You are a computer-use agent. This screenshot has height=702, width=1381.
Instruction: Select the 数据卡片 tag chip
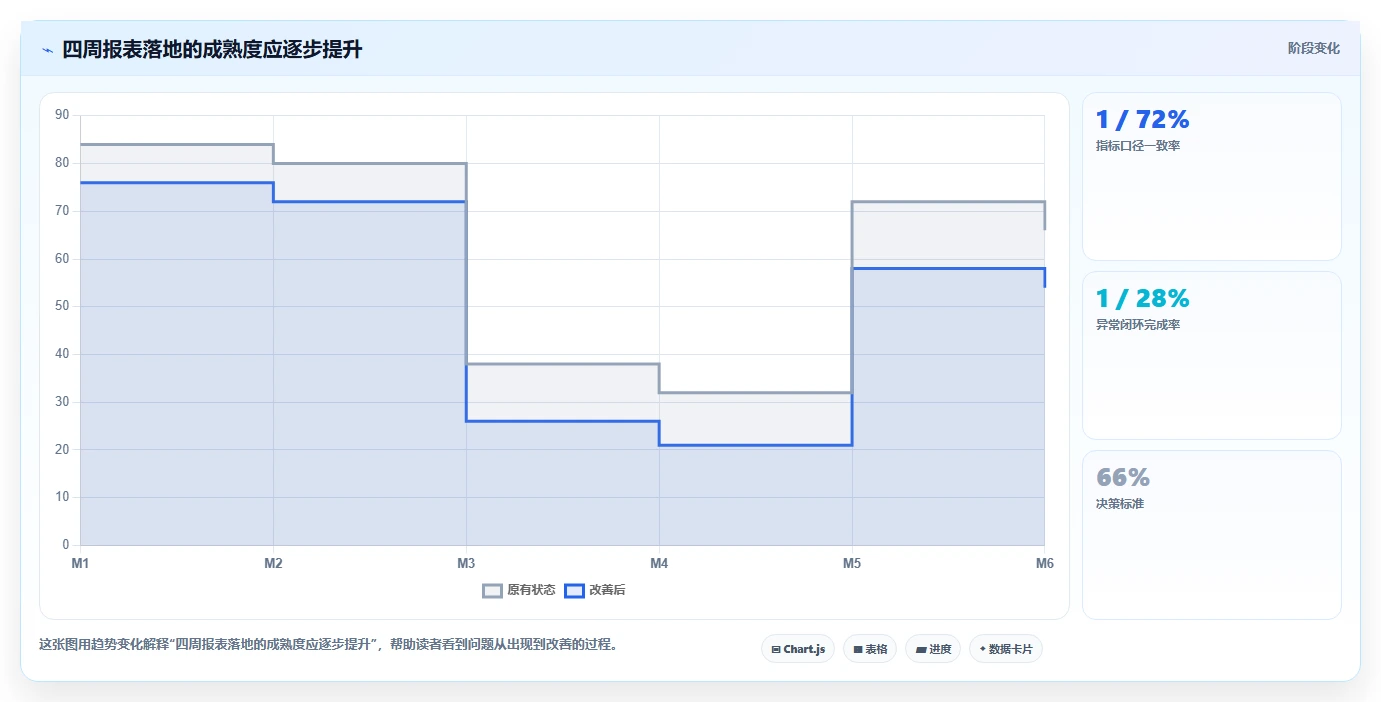(1006, 649)
